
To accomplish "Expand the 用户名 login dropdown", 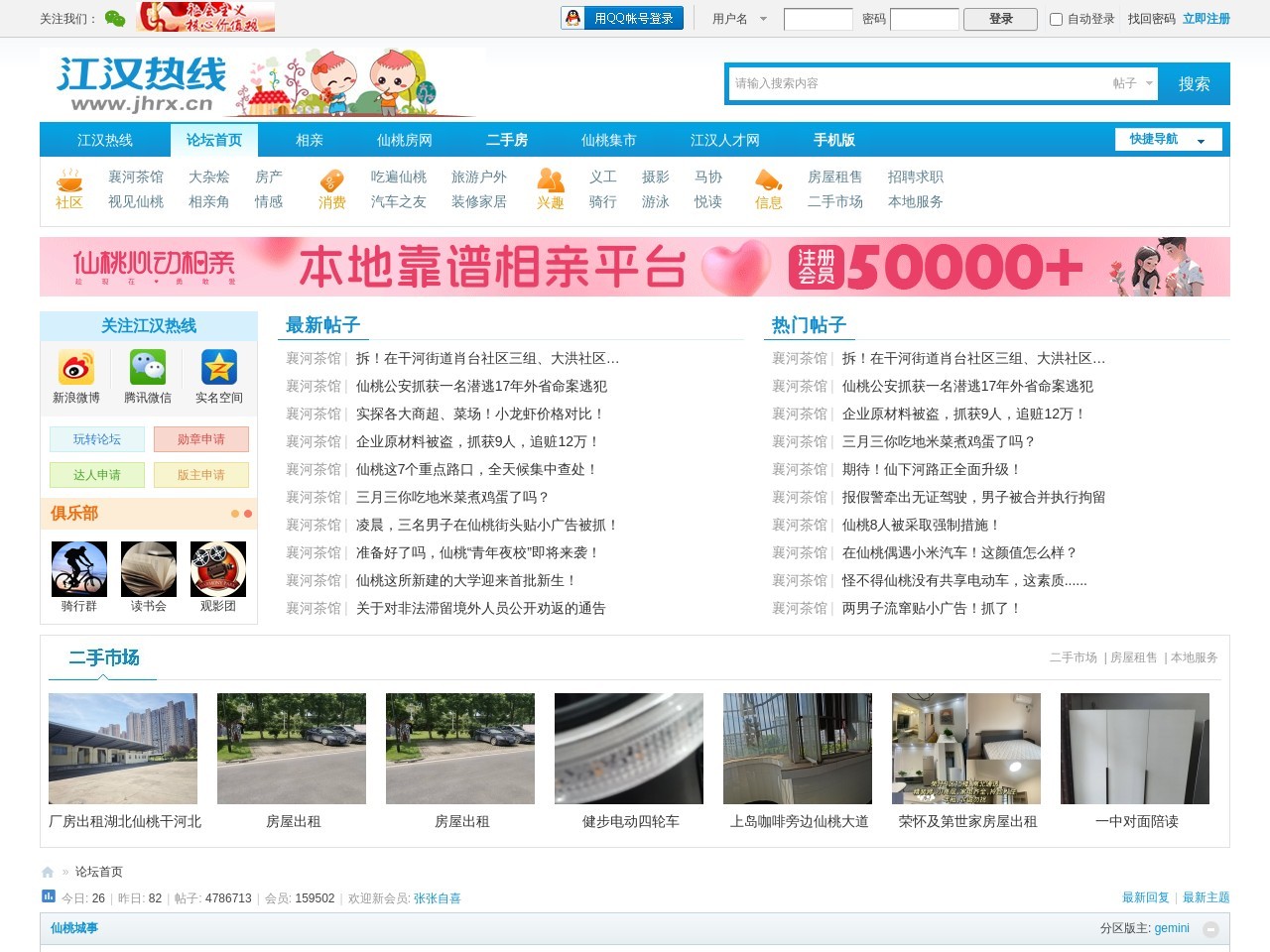I will point(738,18).
